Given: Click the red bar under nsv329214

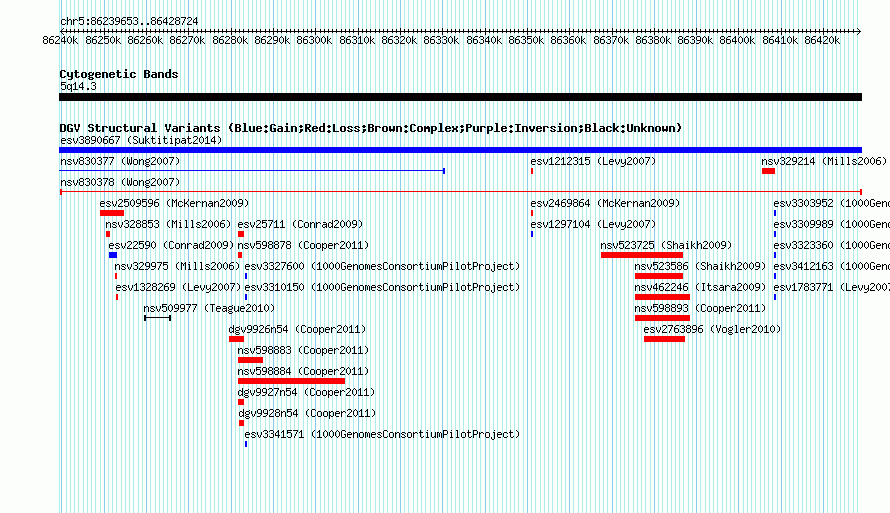Looking at the screenshot, I should click(769, 171).
